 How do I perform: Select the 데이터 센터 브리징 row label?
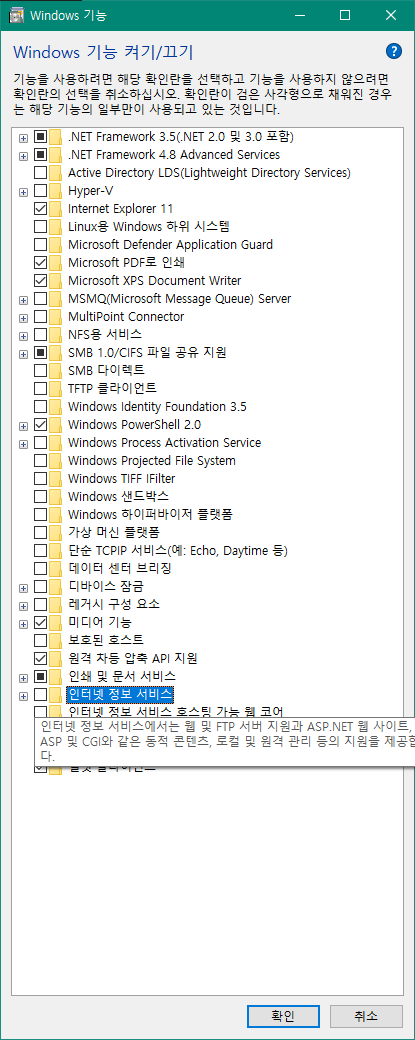click(120, 568)
